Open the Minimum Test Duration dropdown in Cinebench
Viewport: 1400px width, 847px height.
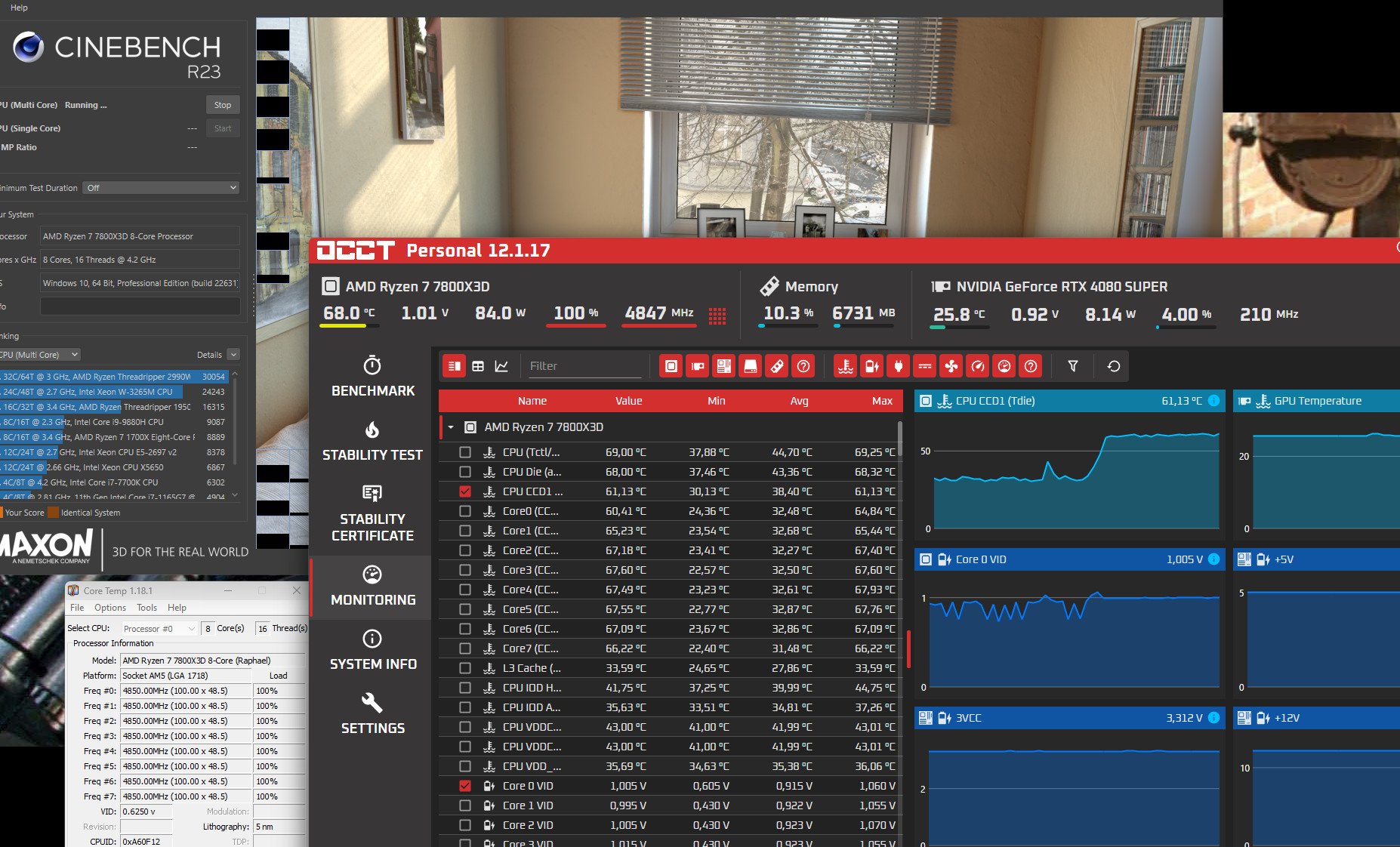(161, 188)
